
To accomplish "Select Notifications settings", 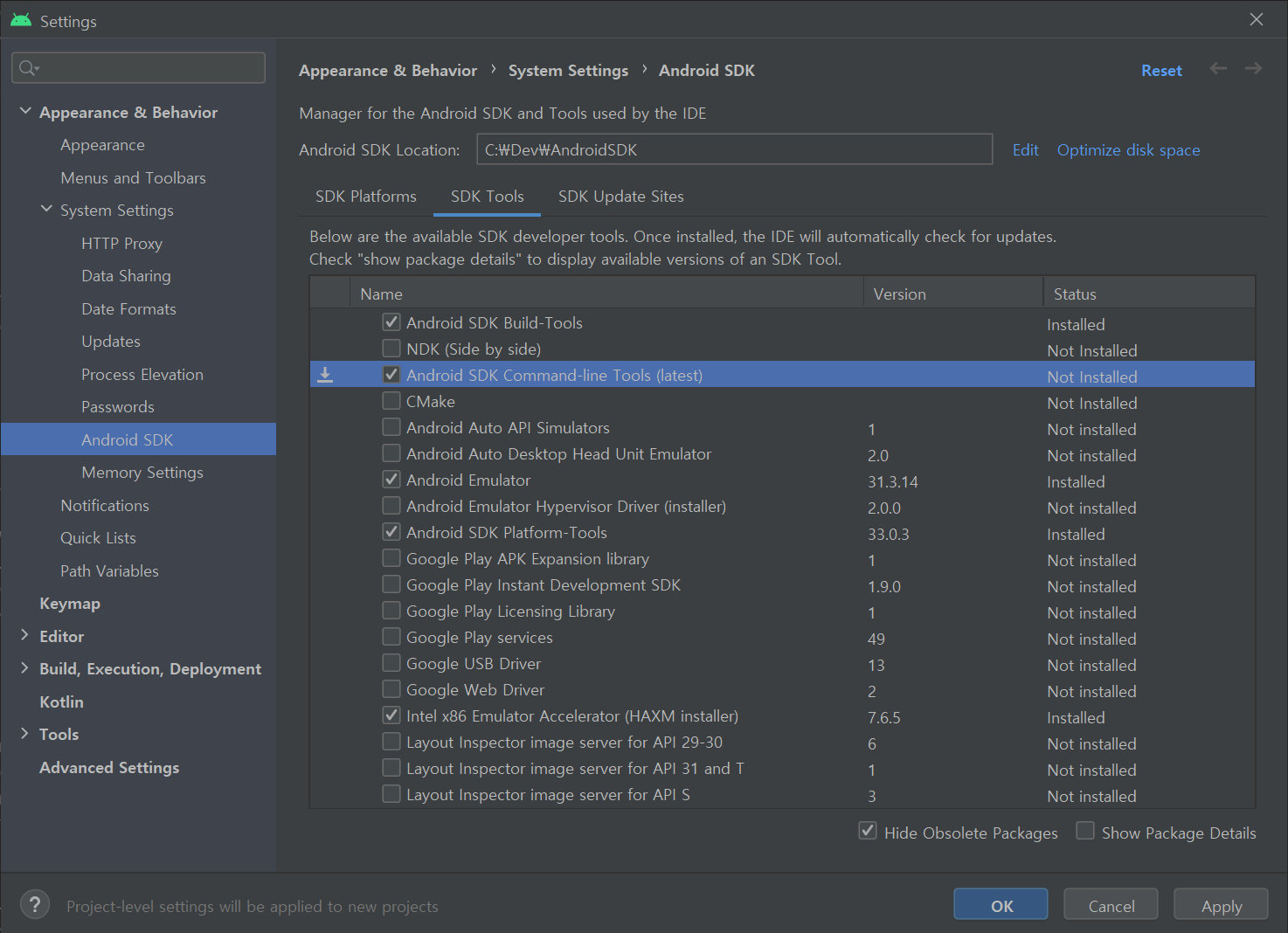I will click(x=105, y=505).
